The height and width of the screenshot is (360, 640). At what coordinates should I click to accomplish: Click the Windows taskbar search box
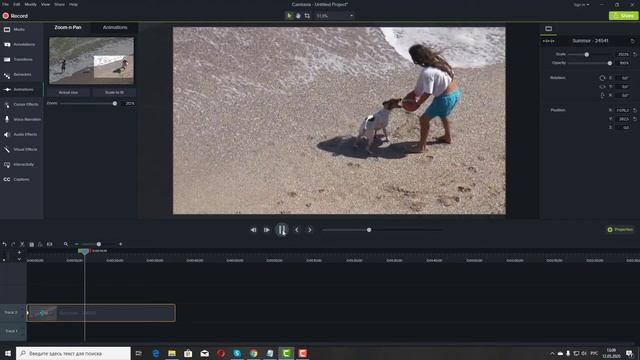pos(73,353)
